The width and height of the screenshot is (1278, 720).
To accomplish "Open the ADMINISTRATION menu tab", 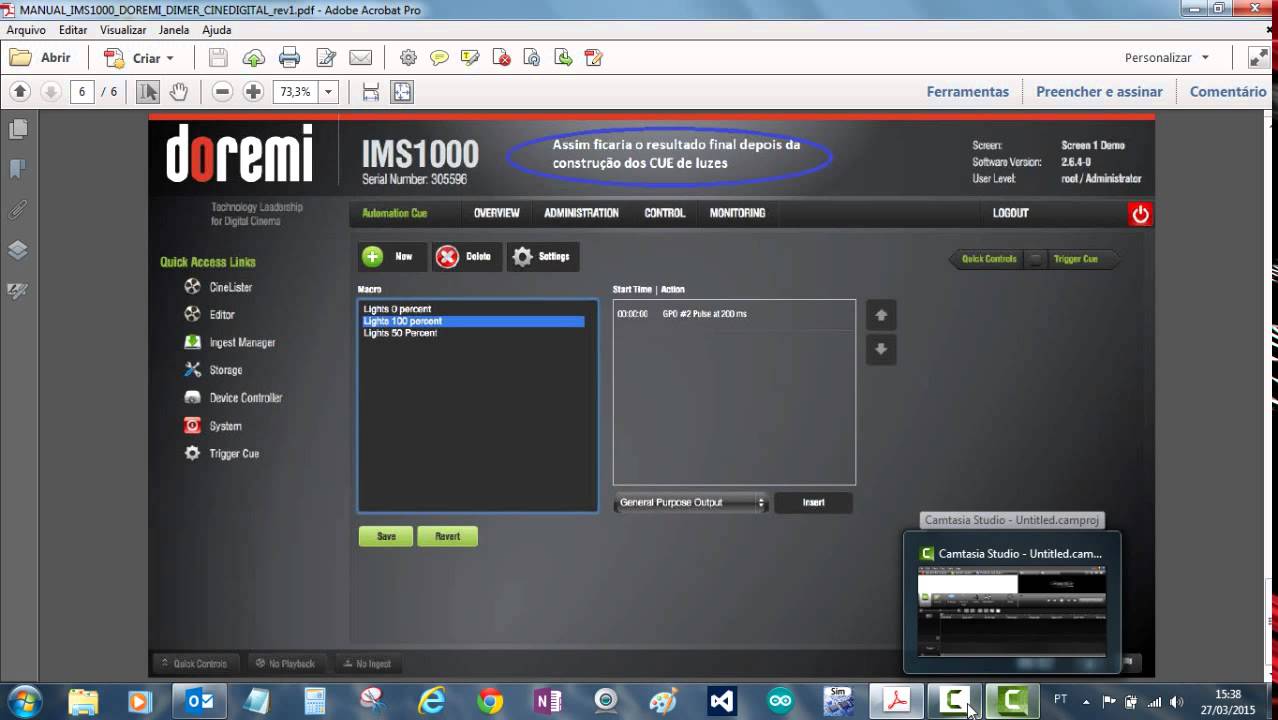I will pyautogui.click(x=581, y=213).
